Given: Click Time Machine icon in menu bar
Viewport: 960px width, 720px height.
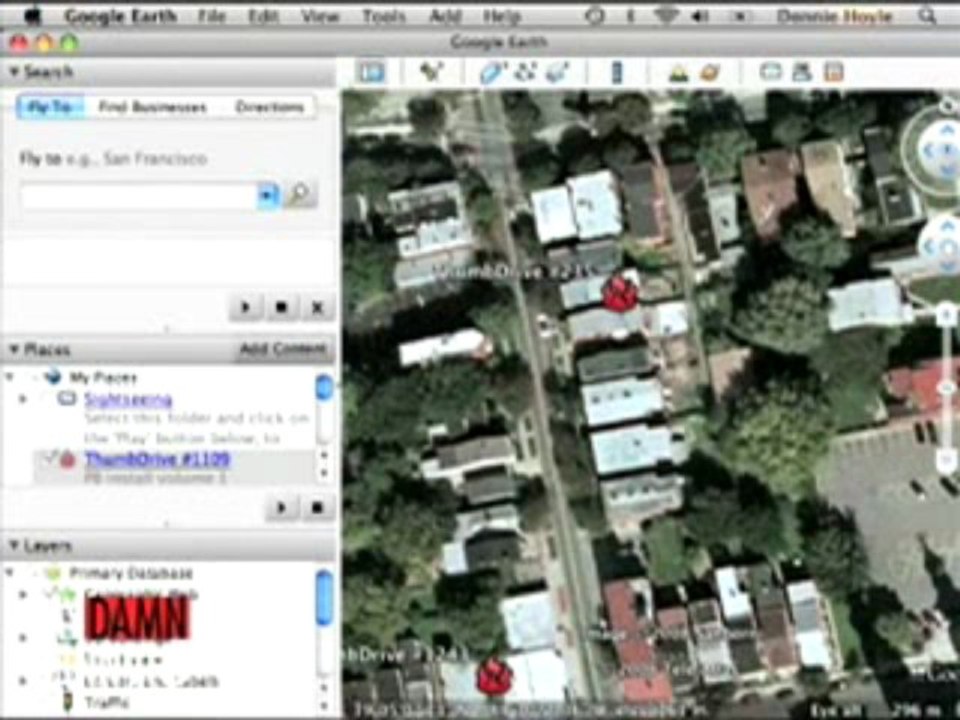Looking at the screenshot, I should 594,17.
